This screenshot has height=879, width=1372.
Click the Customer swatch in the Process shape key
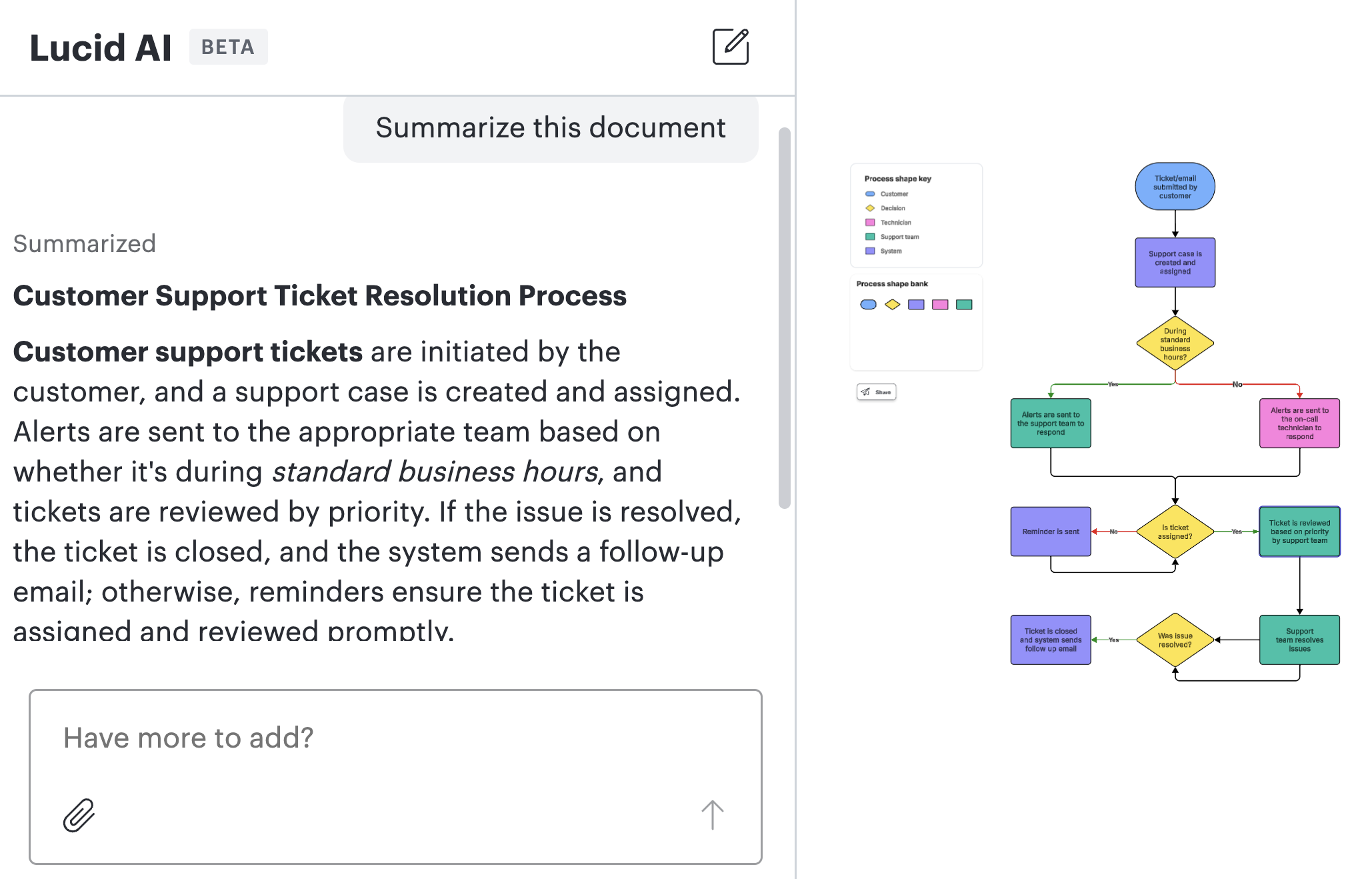pyautogui.click(x=869, y=193)
